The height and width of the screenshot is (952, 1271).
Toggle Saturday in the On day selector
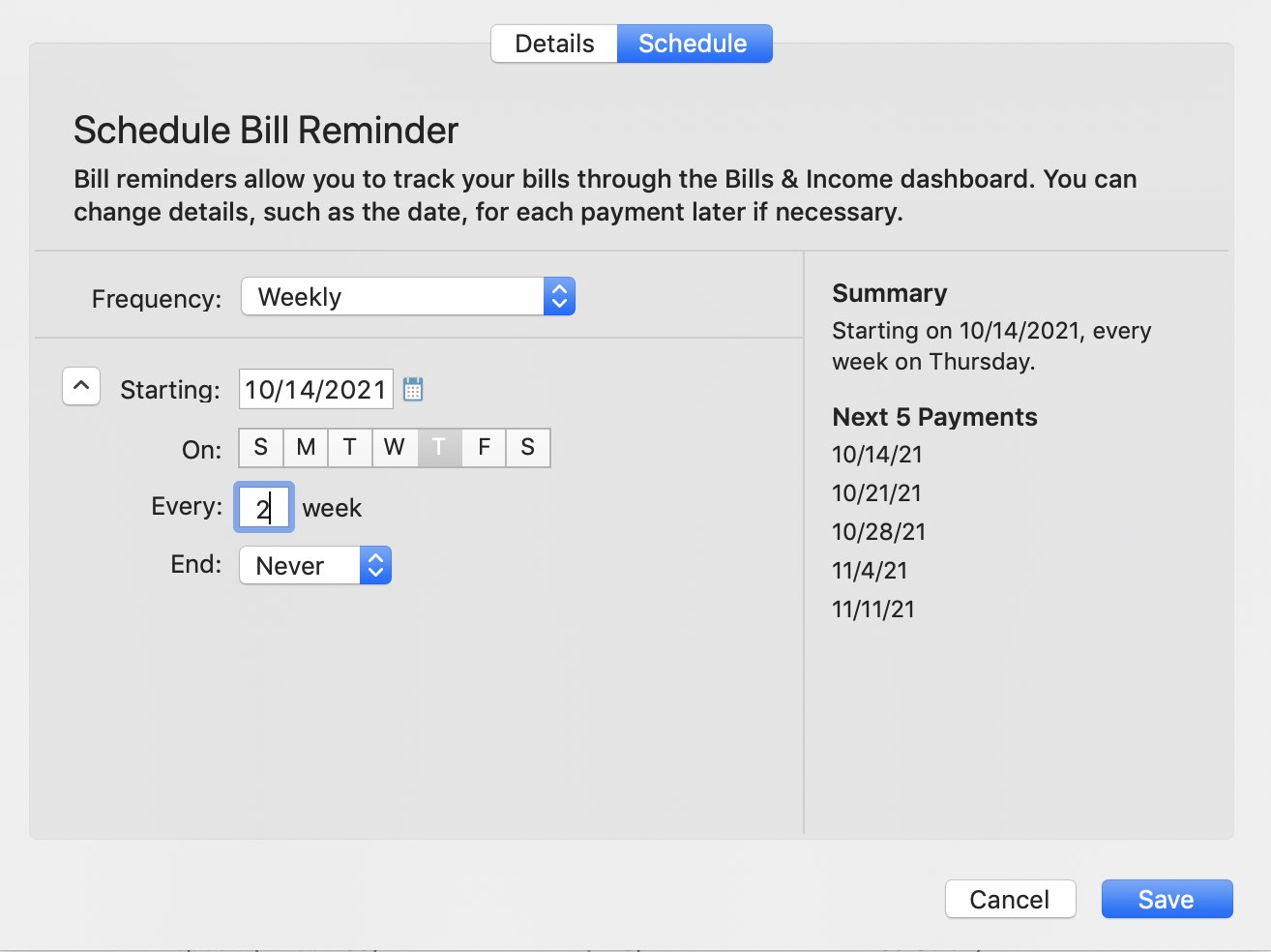click(528, 447)
